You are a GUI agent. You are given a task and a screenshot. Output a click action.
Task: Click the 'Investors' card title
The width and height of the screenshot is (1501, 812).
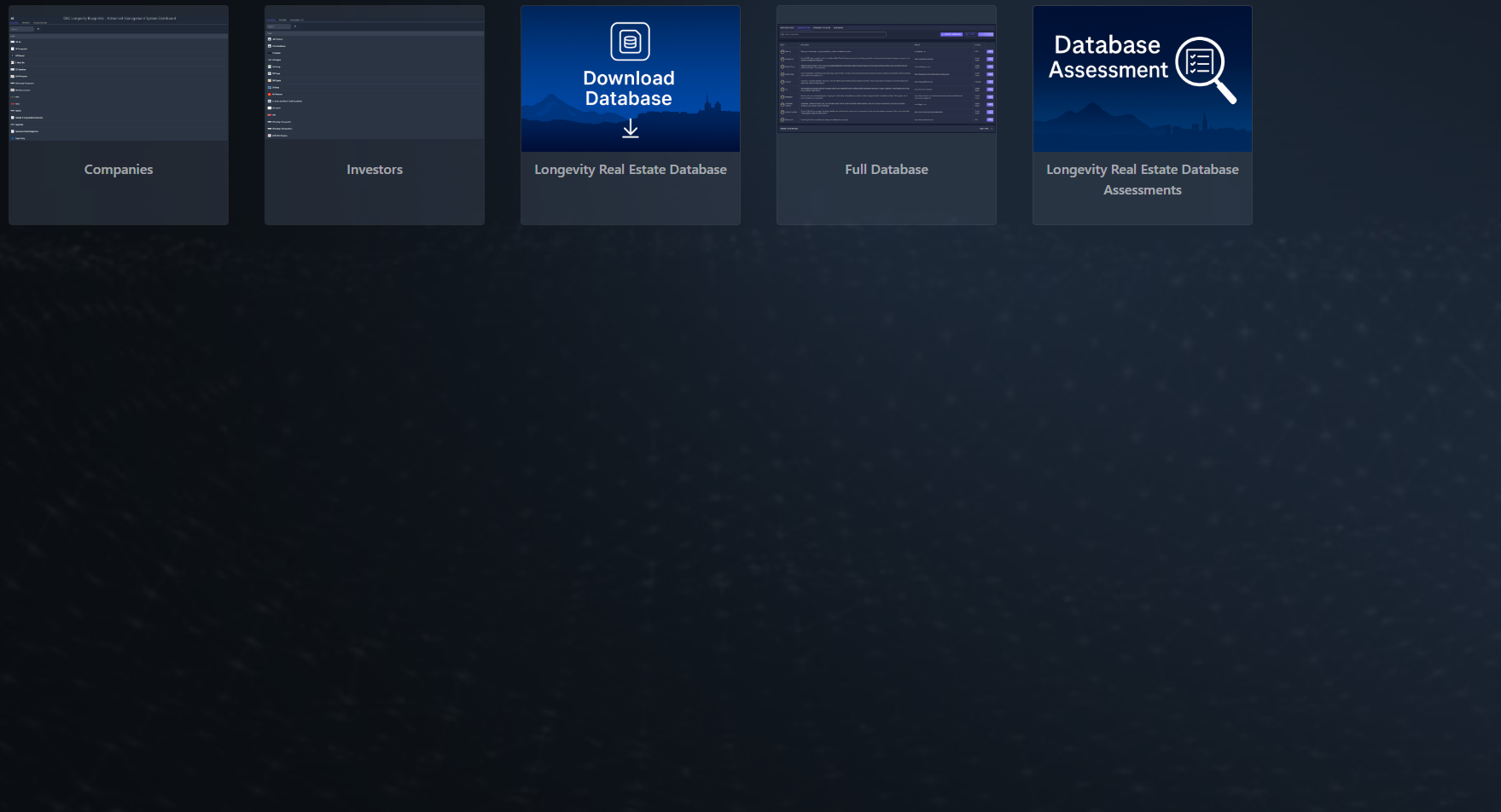(x=375, y=170)
